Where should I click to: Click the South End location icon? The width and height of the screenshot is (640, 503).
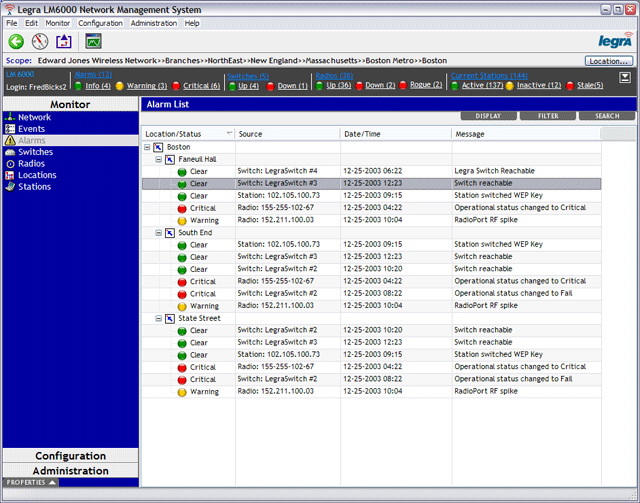[x=170, y=233]
